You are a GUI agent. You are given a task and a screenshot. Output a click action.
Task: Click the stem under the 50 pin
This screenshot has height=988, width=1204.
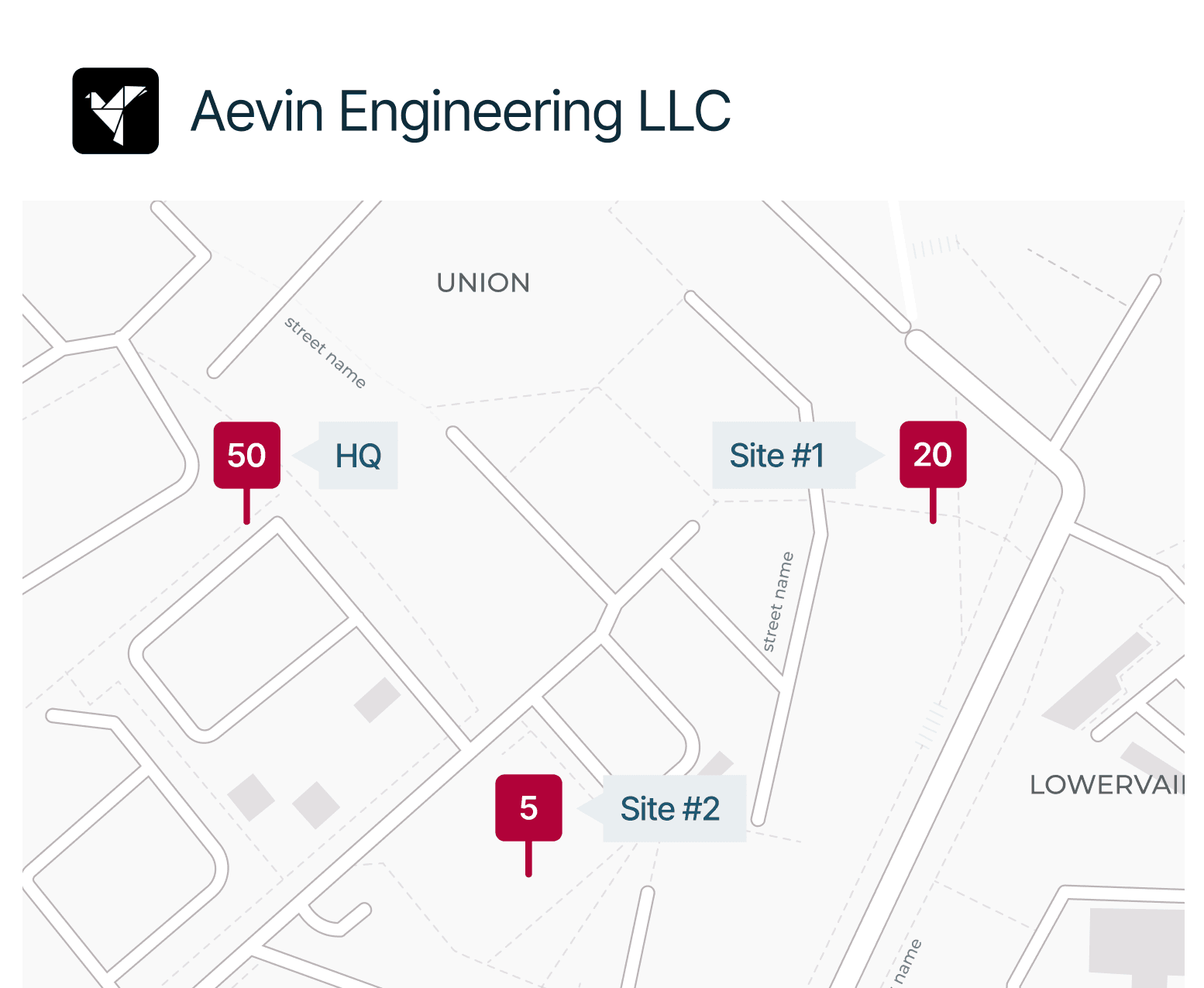(x=246, y=507)
